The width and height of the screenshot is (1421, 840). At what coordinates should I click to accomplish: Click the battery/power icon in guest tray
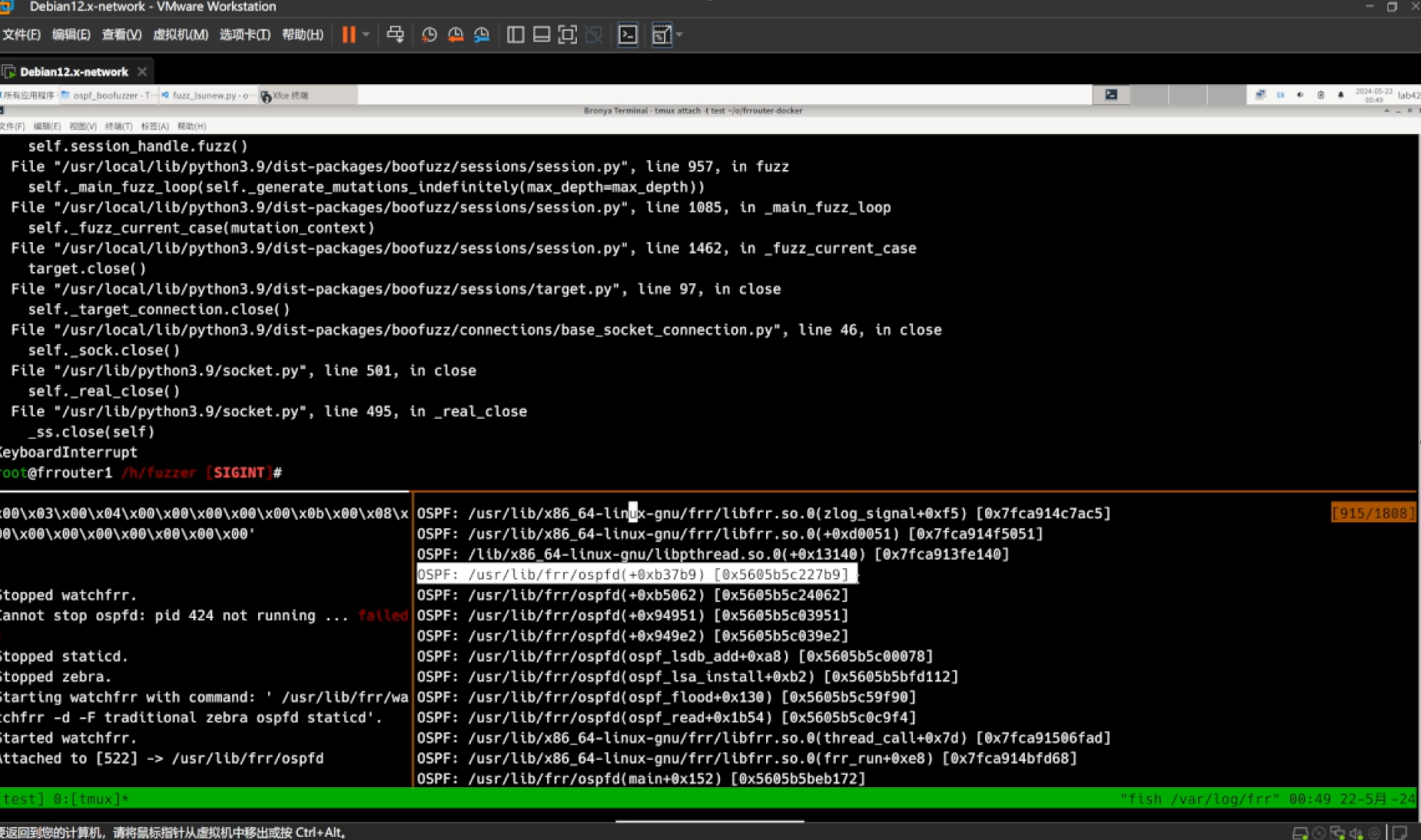[1320, 95]
